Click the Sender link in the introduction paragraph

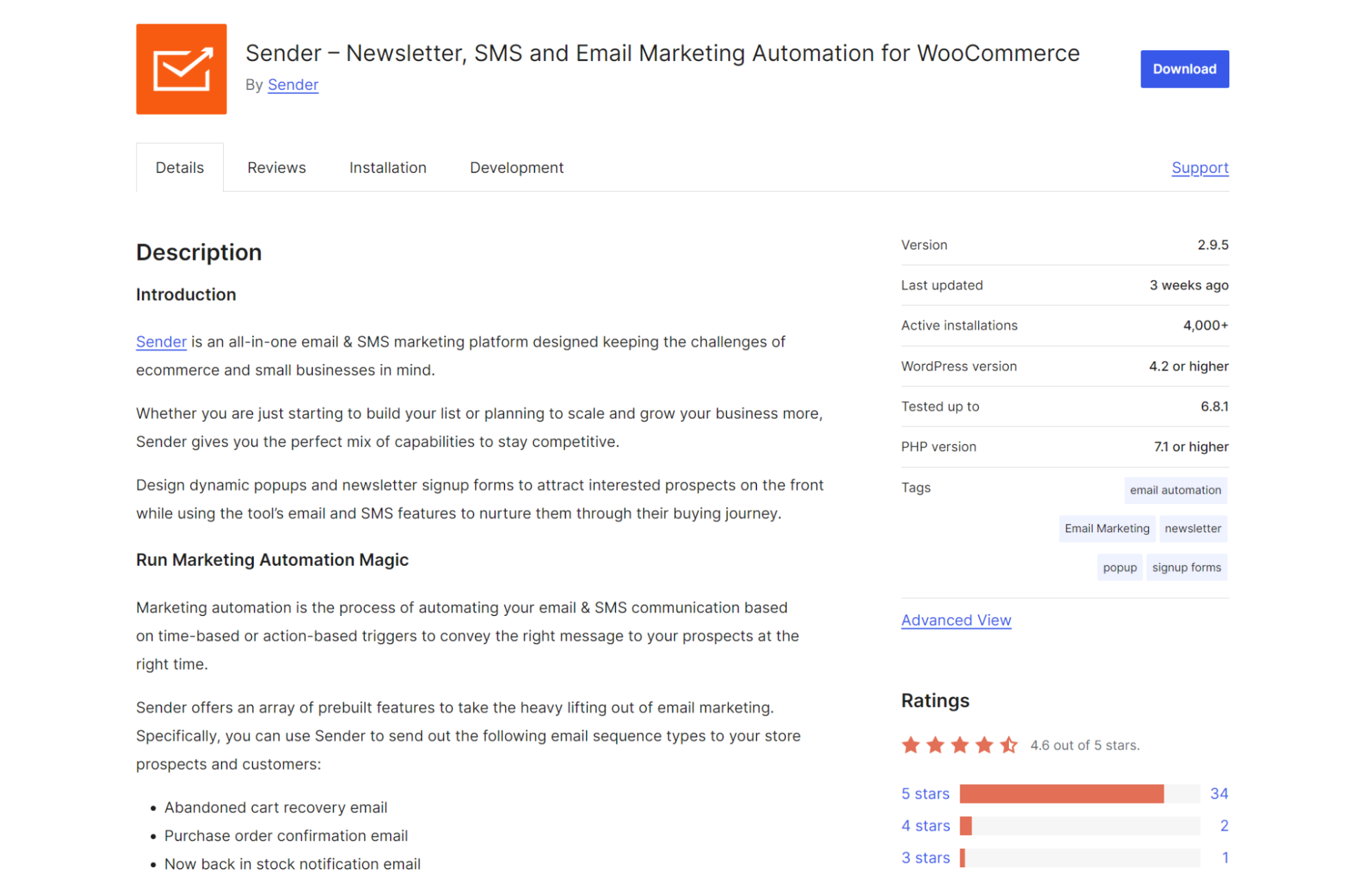click(x=161, y=342)
